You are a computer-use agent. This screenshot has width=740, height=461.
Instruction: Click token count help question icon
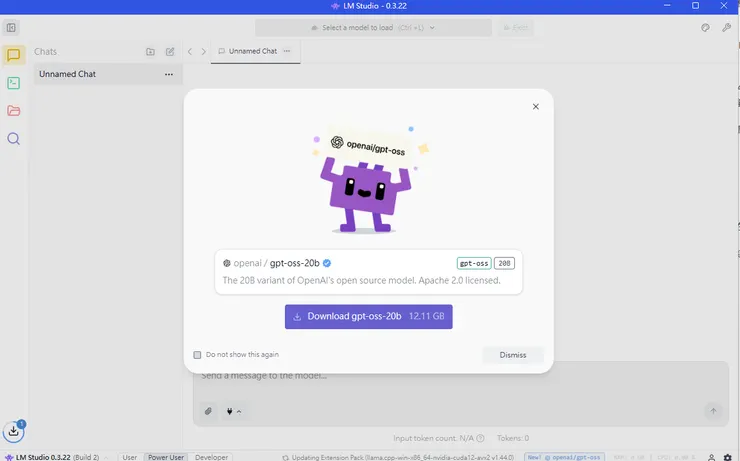pos(480,438)
